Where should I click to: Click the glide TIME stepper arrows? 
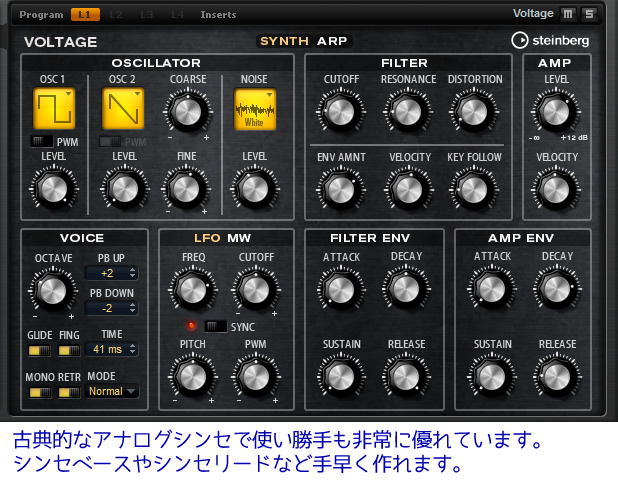pos(132,349)
